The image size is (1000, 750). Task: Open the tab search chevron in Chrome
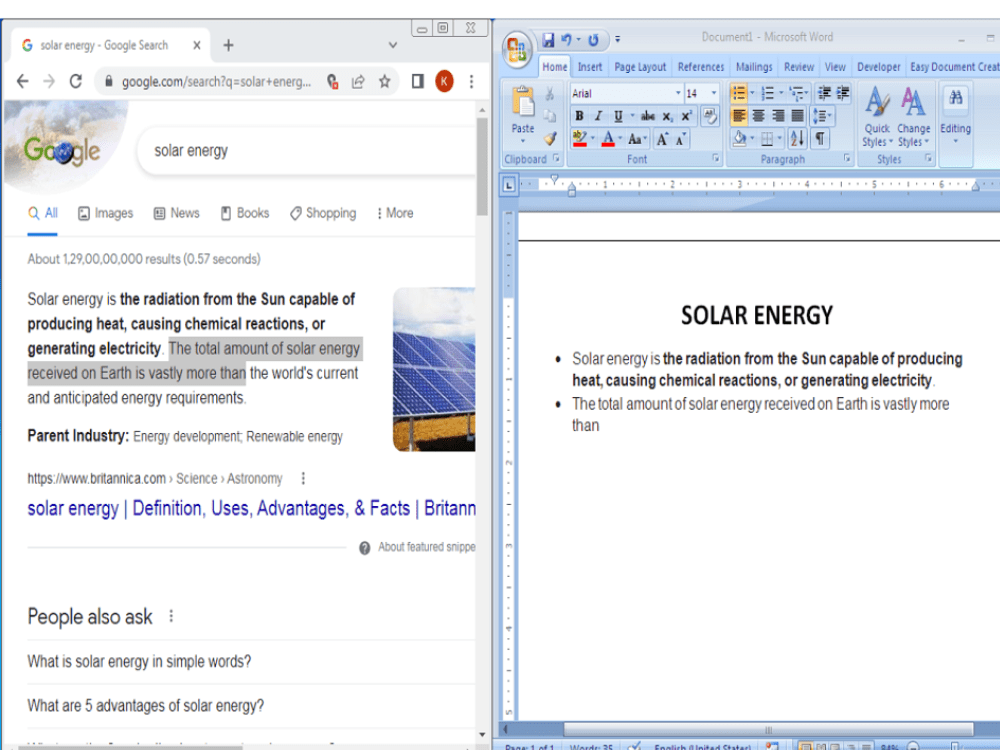[393, 45]
